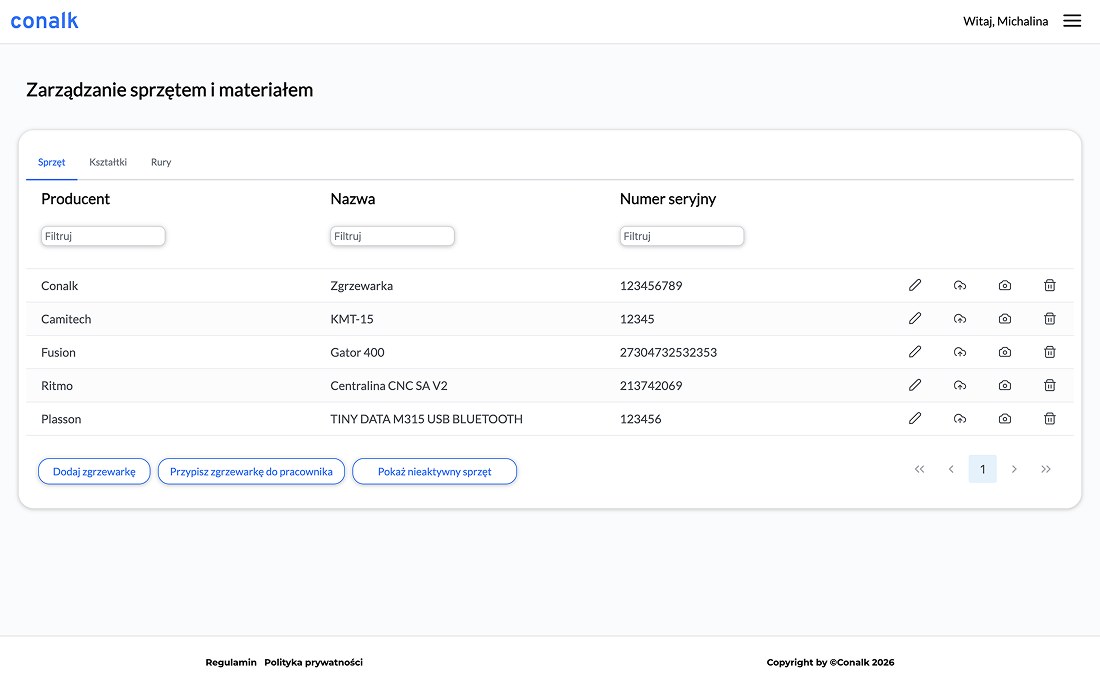Show inactive equipment via Pokaż nieaktywny sprzęt
This screenshot has height=688, width=1100.
(434, 471)
